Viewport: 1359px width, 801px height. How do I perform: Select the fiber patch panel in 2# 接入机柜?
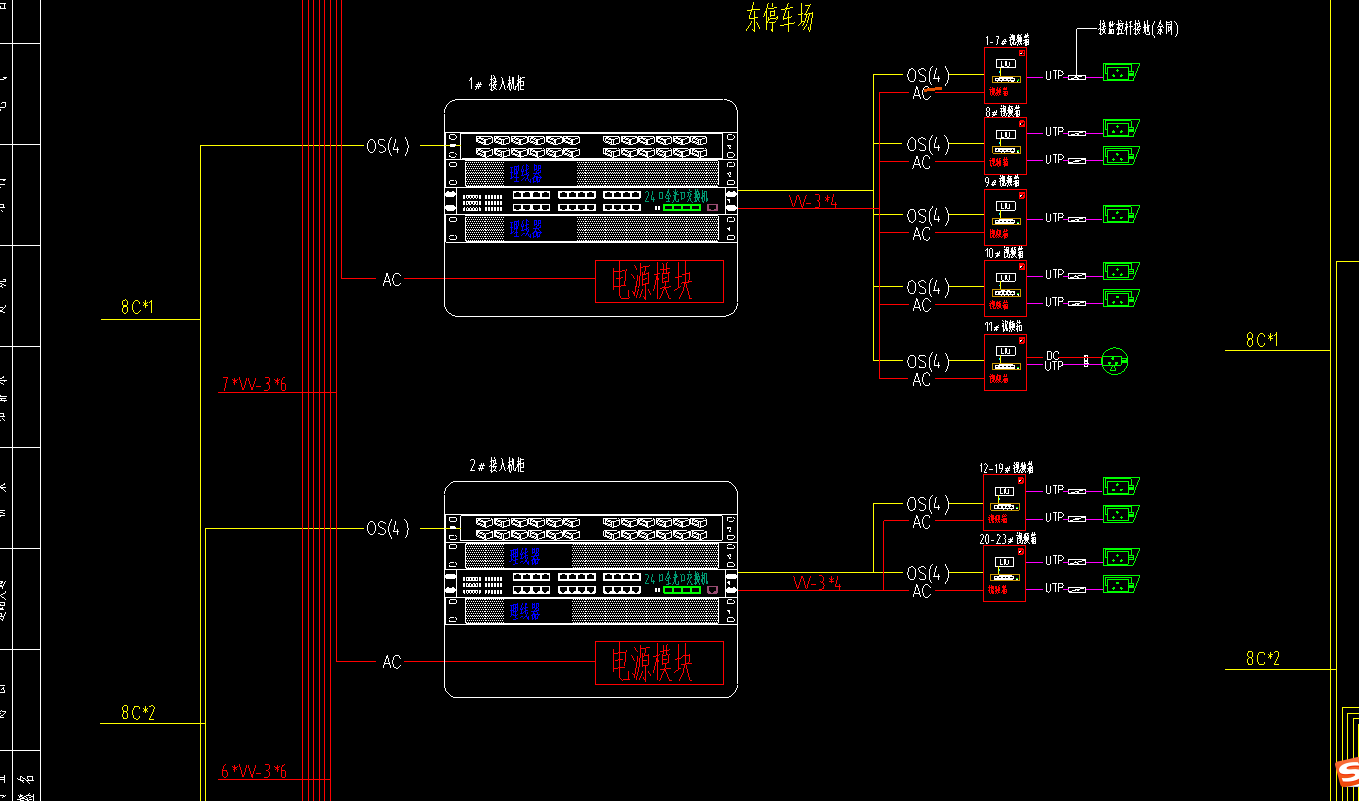click(x=590, y=528)
